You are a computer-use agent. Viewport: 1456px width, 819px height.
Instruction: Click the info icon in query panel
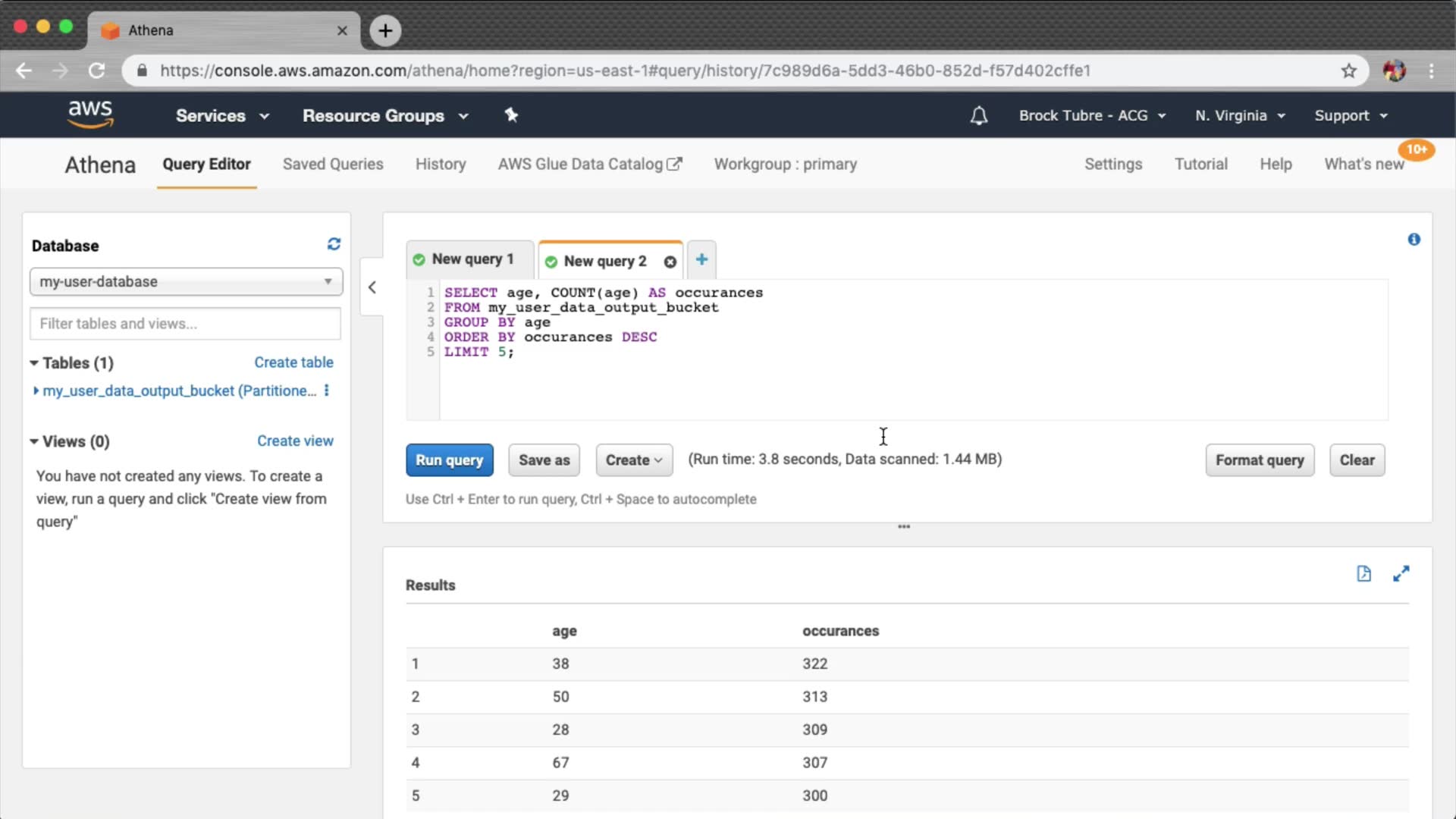coord(1414,240)
